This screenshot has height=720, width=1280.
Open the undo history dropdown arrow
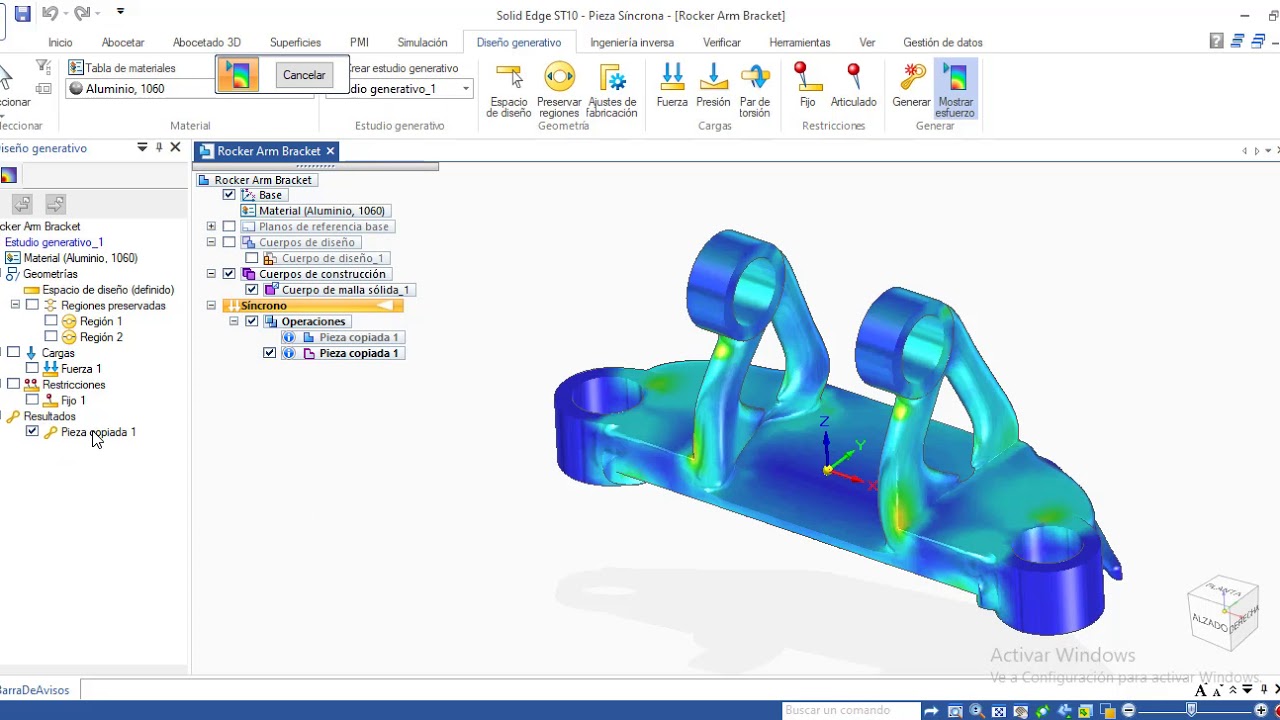tap(66, 14)
